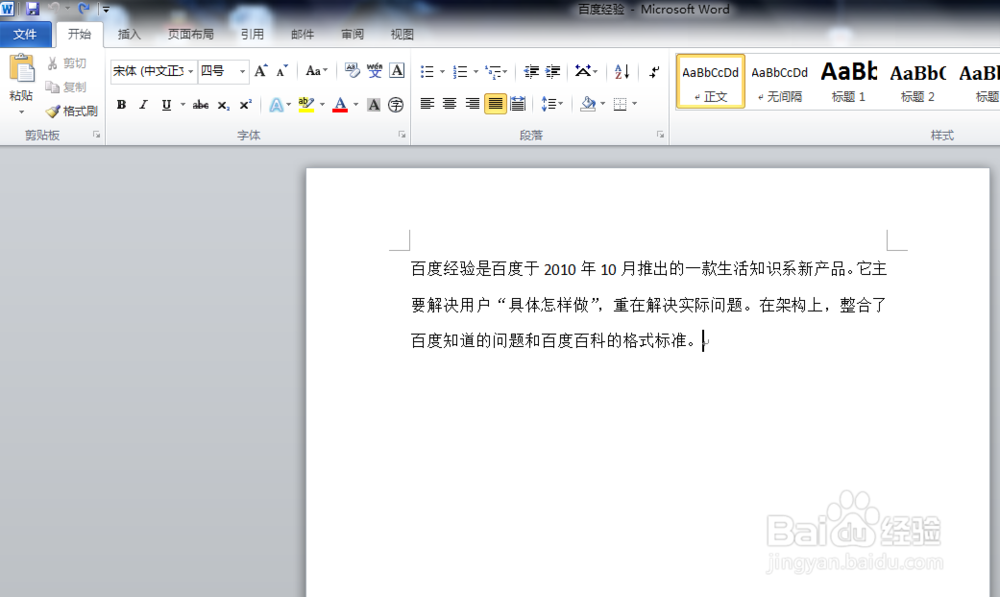This screenshot has width=1000, height=597.
Task: Toggle Superscript formatting
Action: 246,105
